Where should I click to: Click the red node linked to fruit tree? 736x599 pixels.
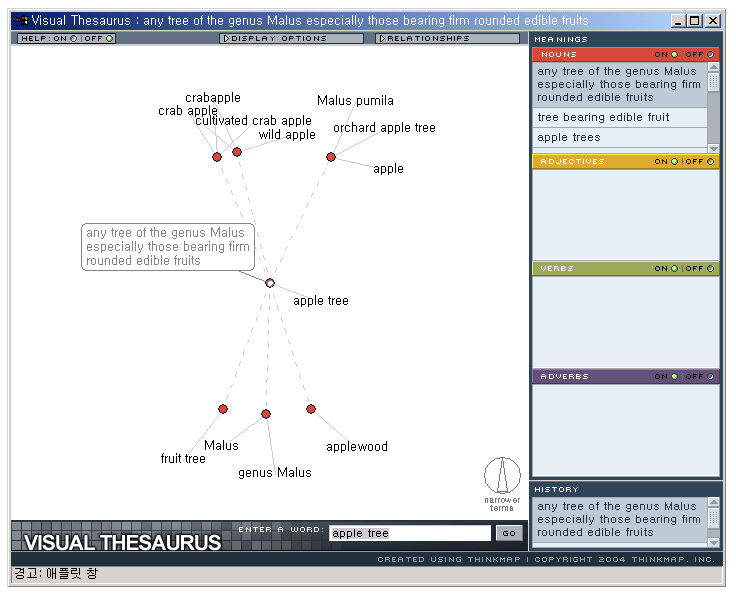[x=223, y=409]
